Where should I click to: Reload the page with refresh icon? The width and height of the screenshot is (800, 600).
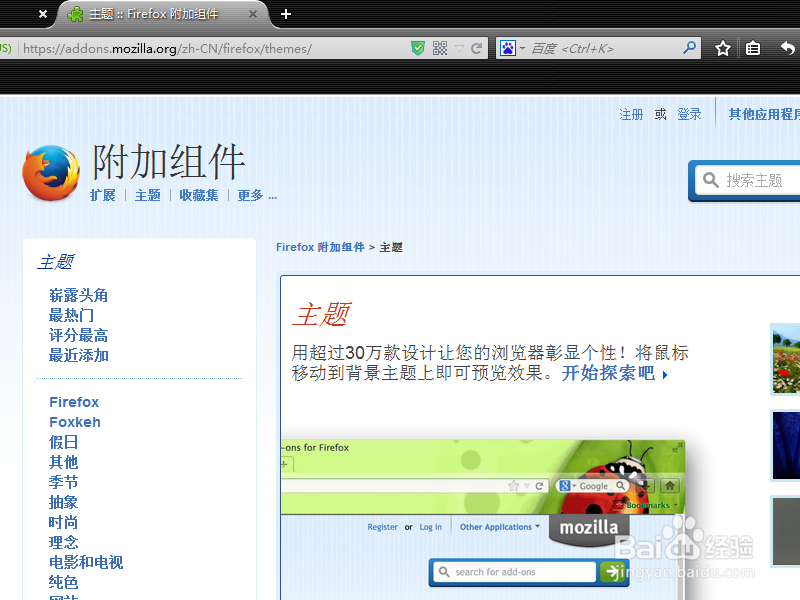[x=477, y=48]
